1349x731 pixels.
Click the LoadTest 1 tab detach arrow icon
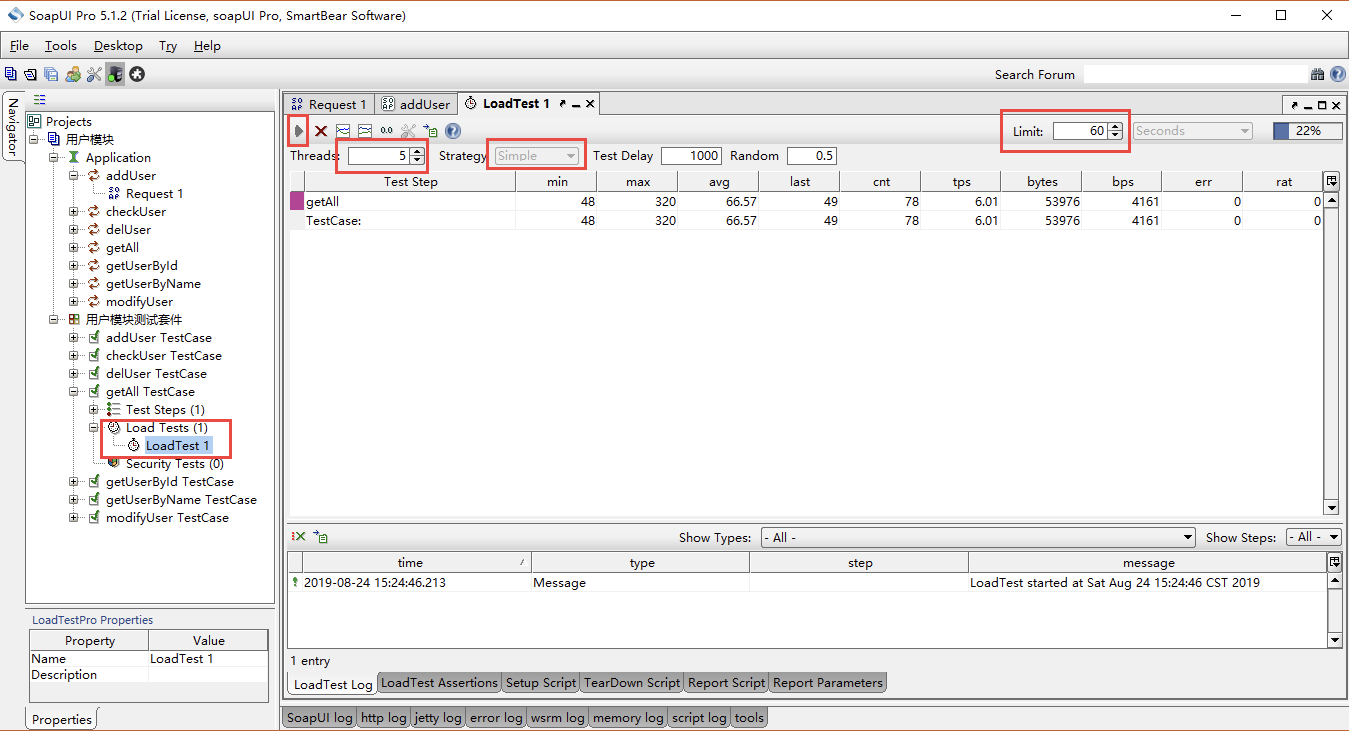(x=563, y=104)
